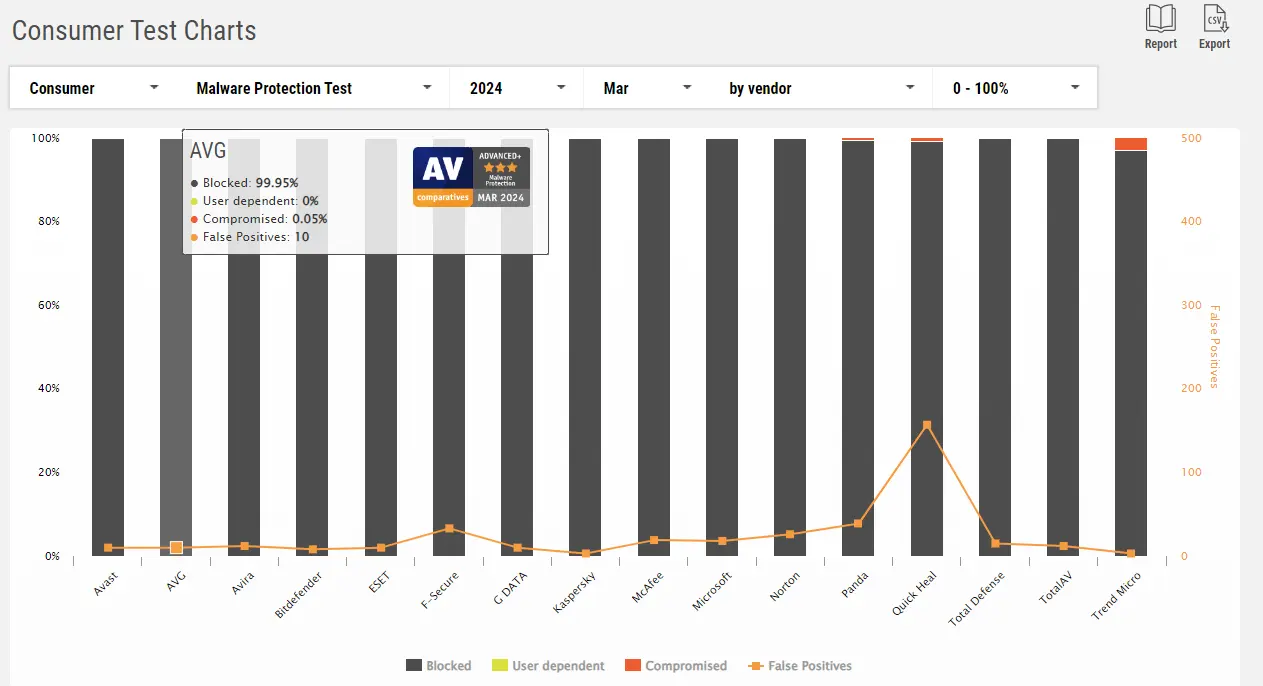Select the Quick Heal bar
The height and width of the screenshot is (686, 1263).
pos(927,349)
